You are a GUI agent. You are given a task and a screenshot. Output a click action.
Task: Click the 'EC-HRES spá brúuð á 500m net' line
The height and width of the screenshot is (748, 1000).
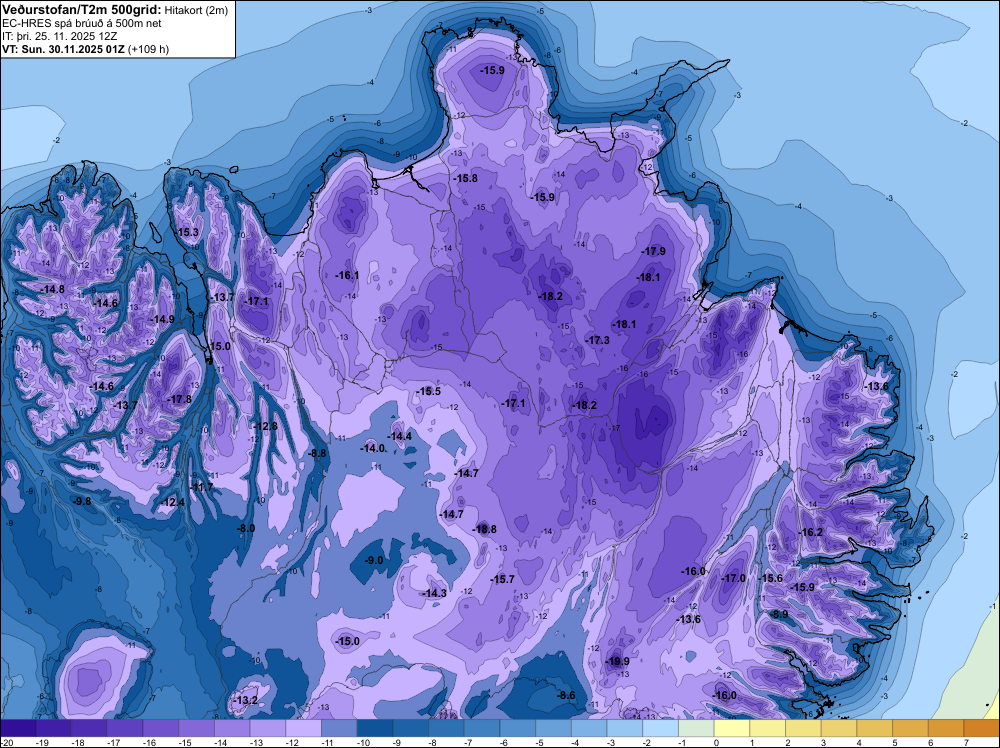pyautogui.click(x=81, y=23)
